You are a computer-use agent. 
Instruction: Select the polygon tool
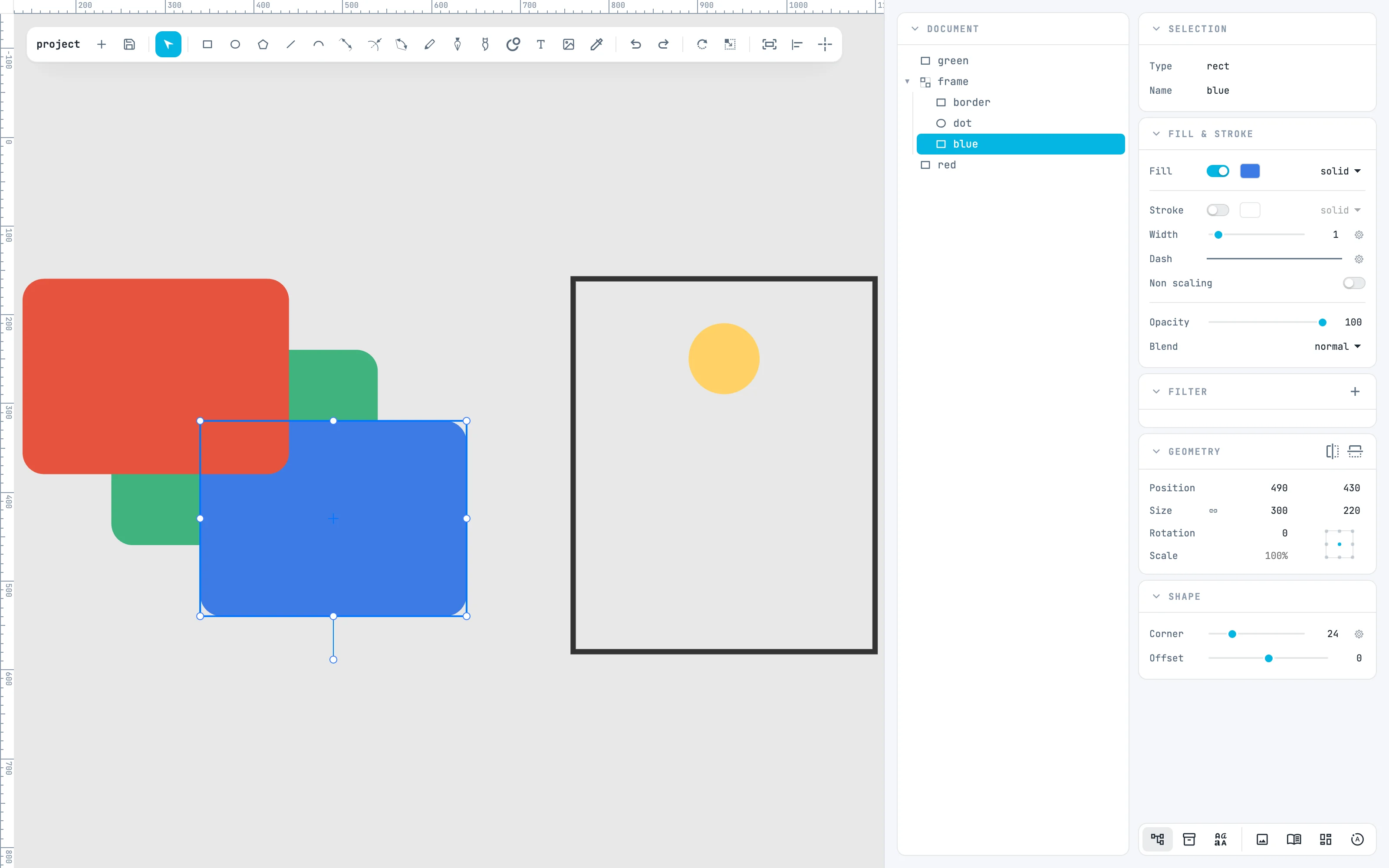[263, 44]
